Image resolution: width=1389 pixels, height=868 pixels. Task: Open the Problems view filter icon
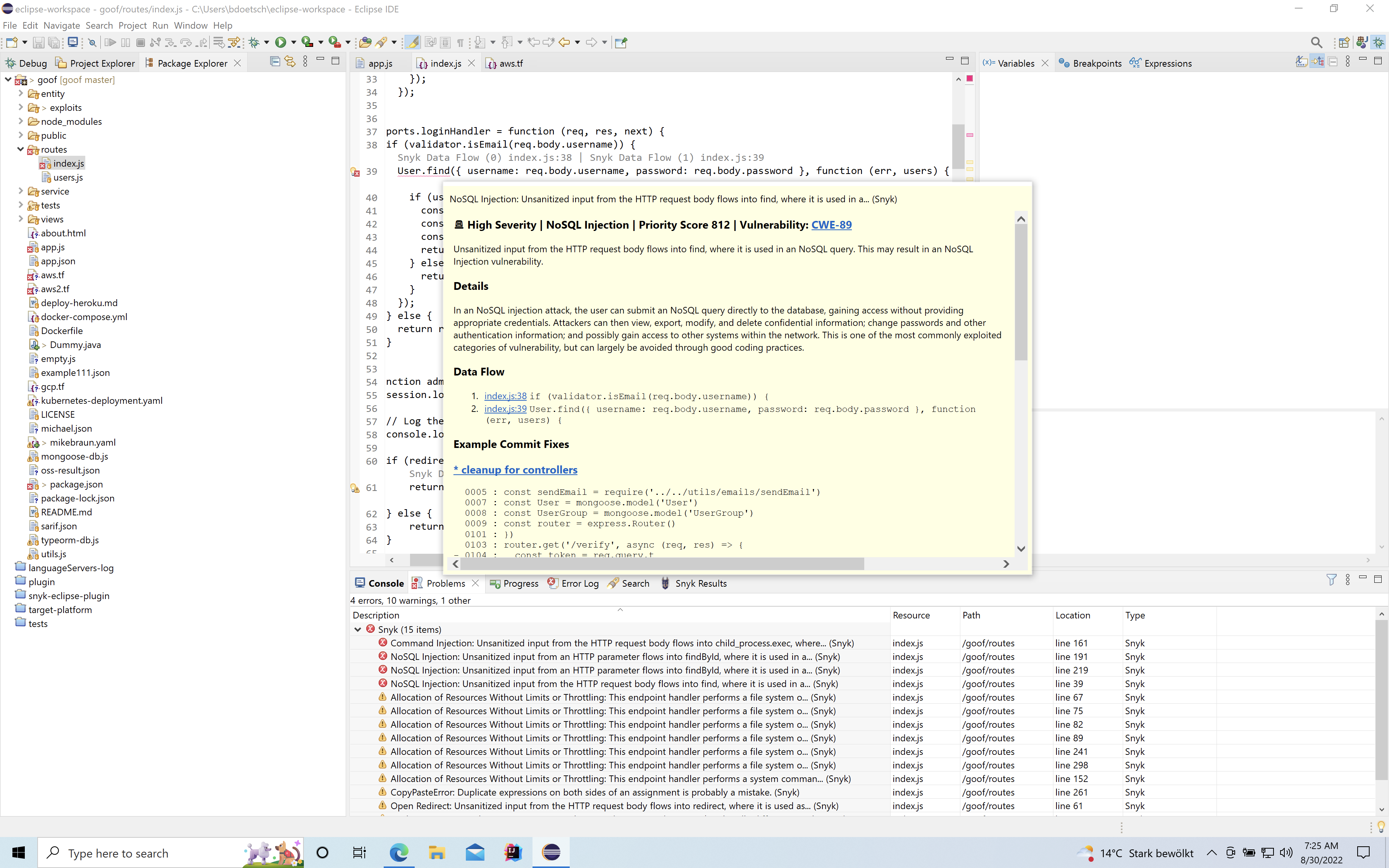tap(1331, 580)
